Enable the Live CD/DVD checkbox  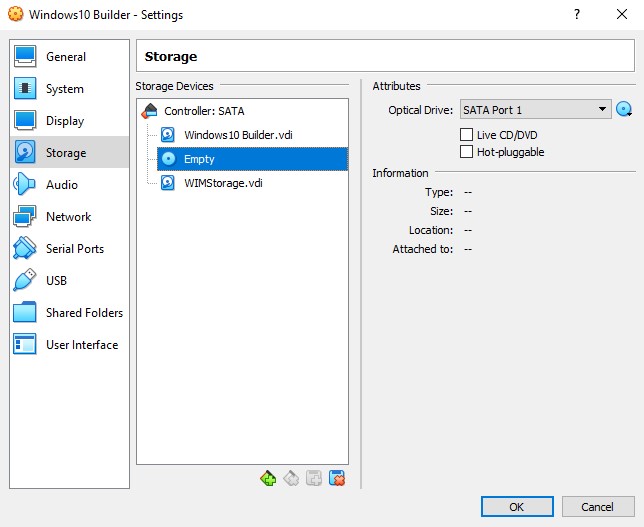466,135
